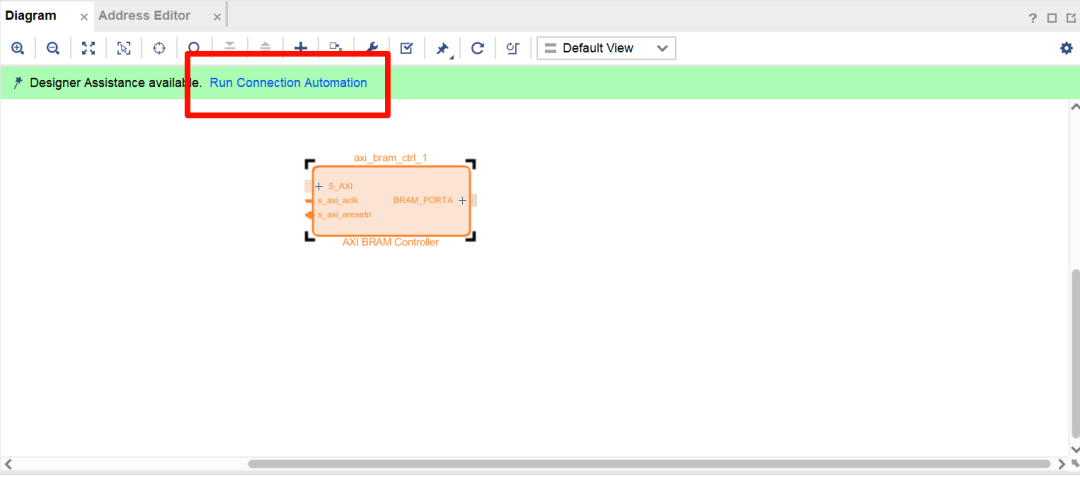This screenshot has width=1080, height=477.
Task: Validate design with checkmark icon
Action: click(x=406, y=48)
